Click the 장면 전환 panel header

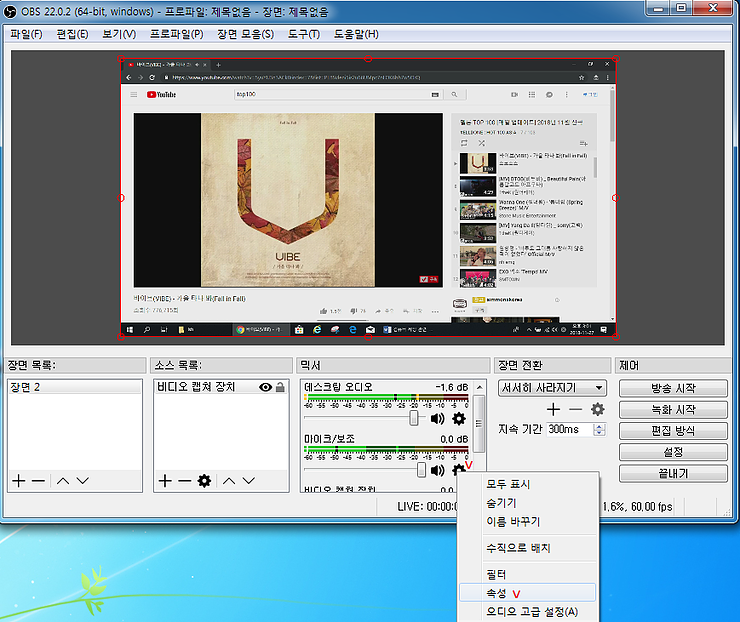tap(553, 365)
